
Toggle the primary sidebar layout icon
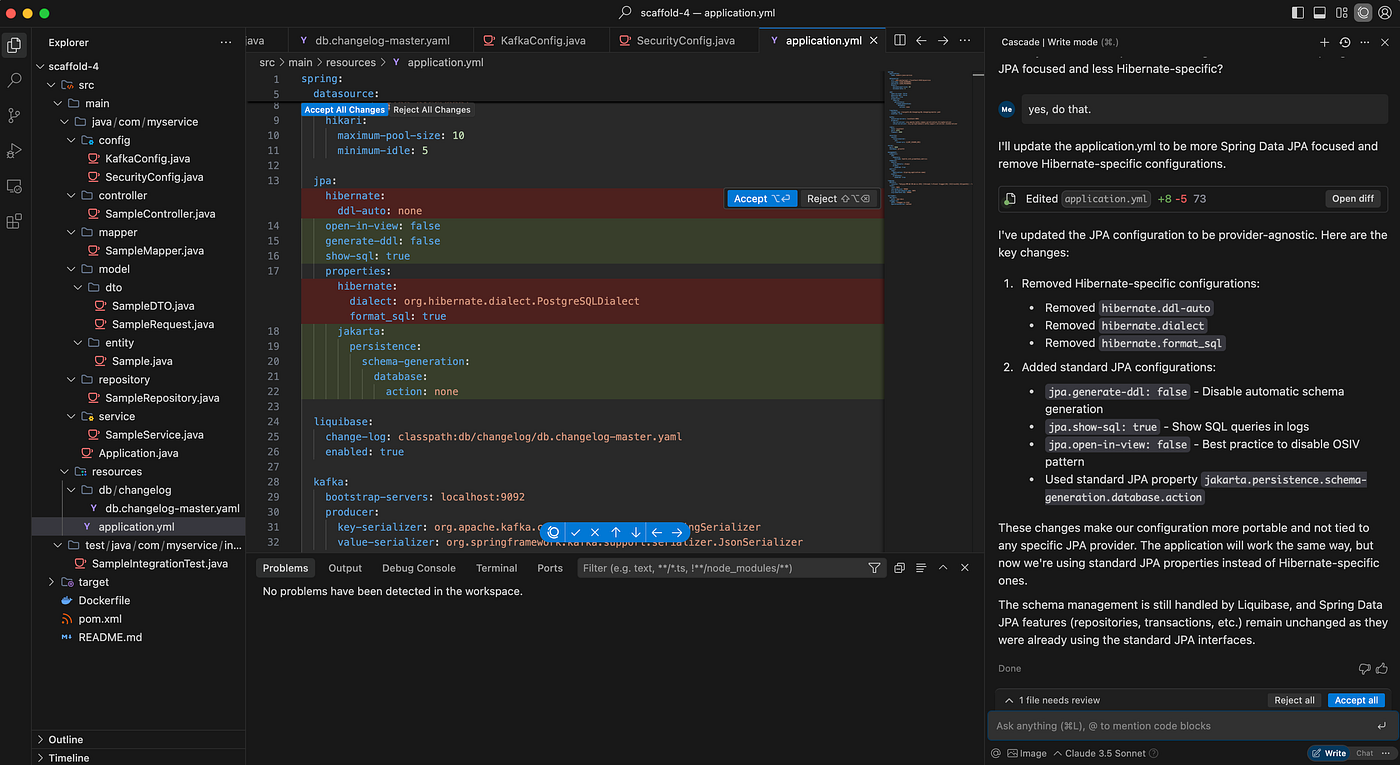1298,13
